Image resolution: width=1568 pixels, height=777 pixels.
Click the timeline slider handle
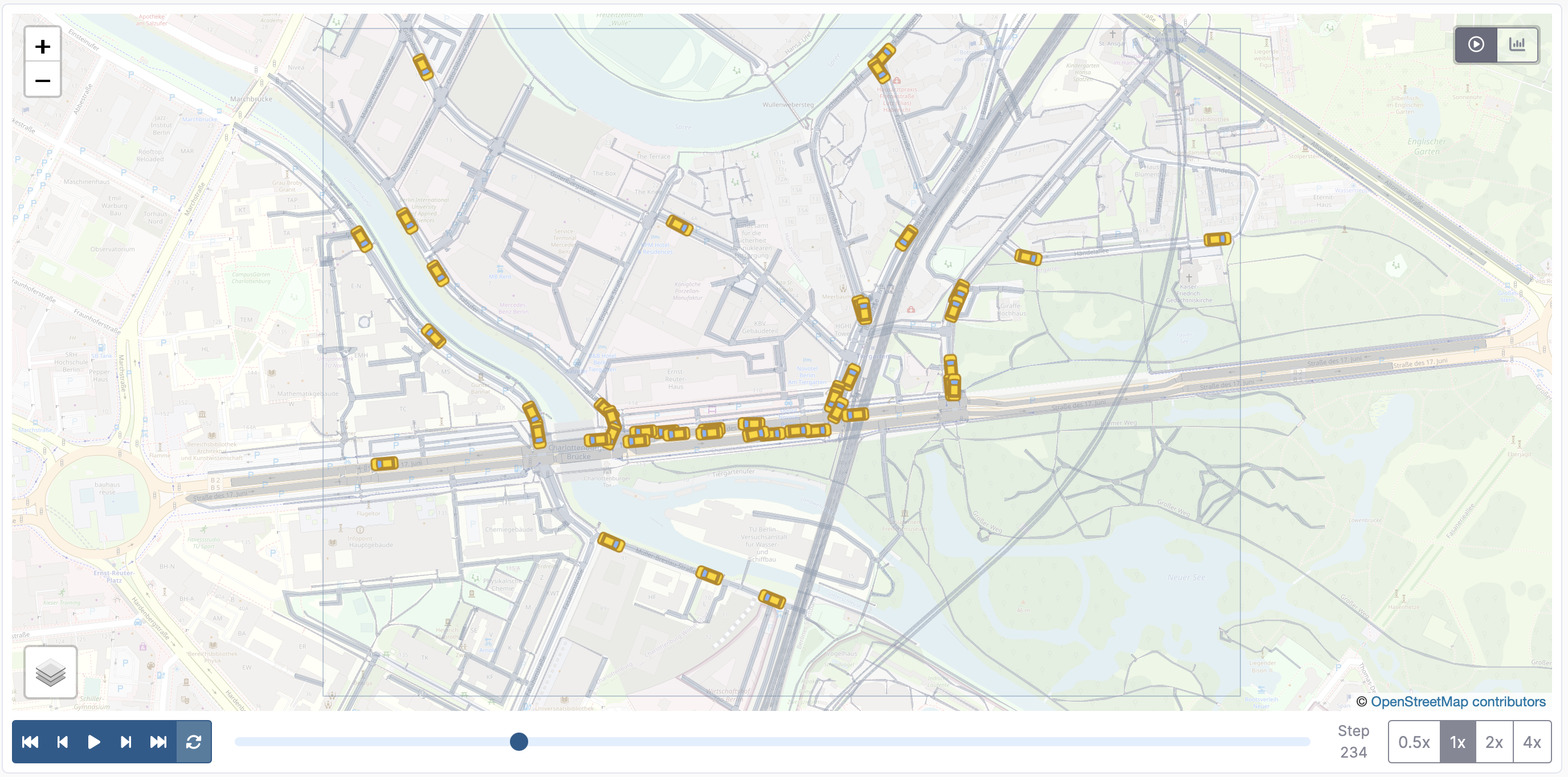(x=518, y=742)
